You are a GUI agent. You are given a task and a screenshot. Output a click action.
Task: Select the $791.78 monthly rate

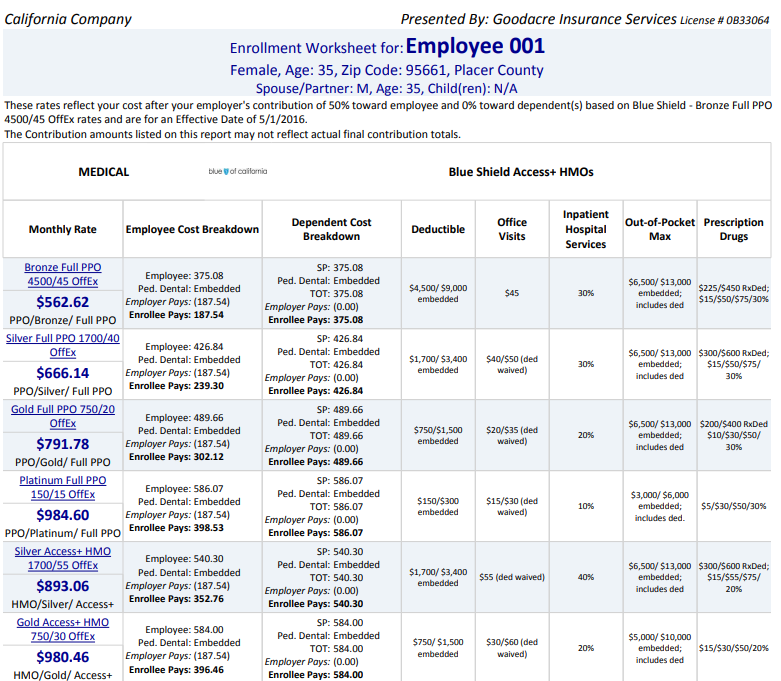pyautogui.click(x=63, y=444)
